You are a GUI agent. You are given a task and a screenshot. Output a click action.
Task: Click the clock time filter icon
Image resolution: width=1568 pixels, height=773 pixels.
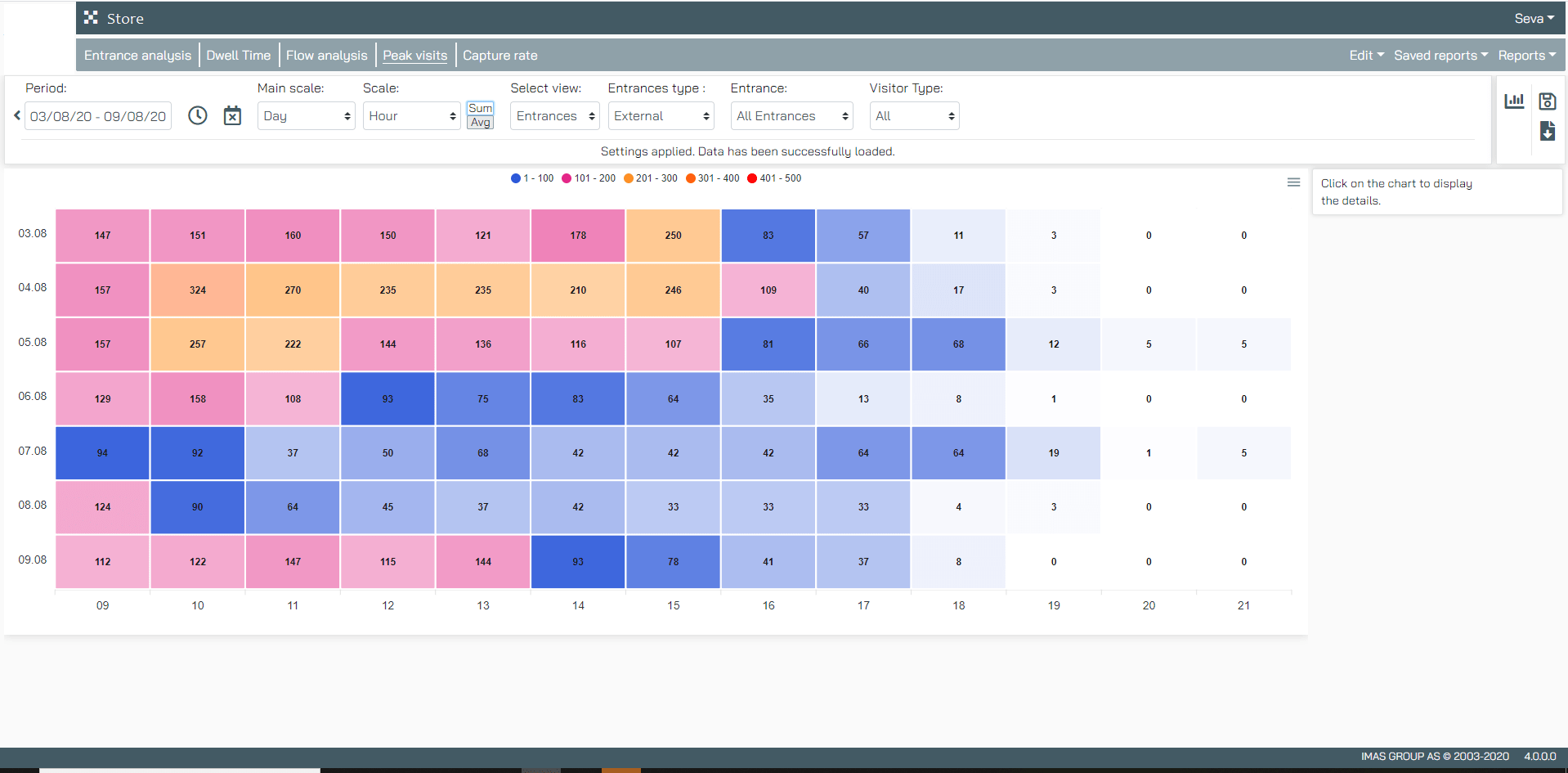coord(197,116)
